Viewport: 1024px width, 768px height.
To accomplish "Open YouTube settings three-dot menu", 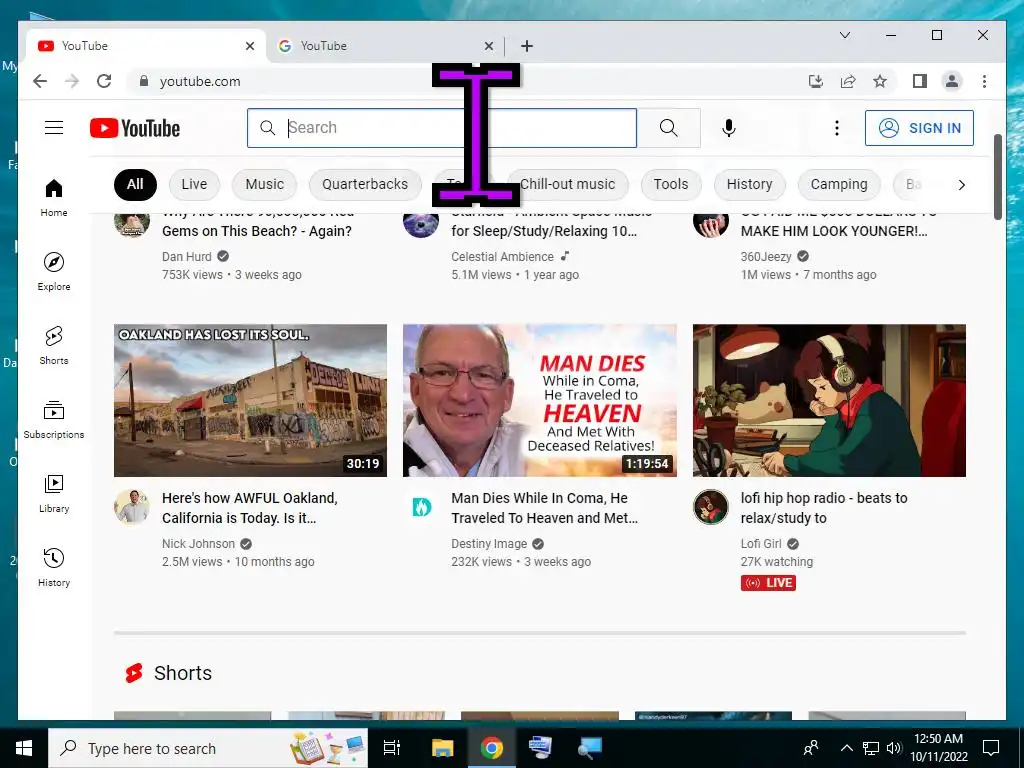I will [837, 127].
